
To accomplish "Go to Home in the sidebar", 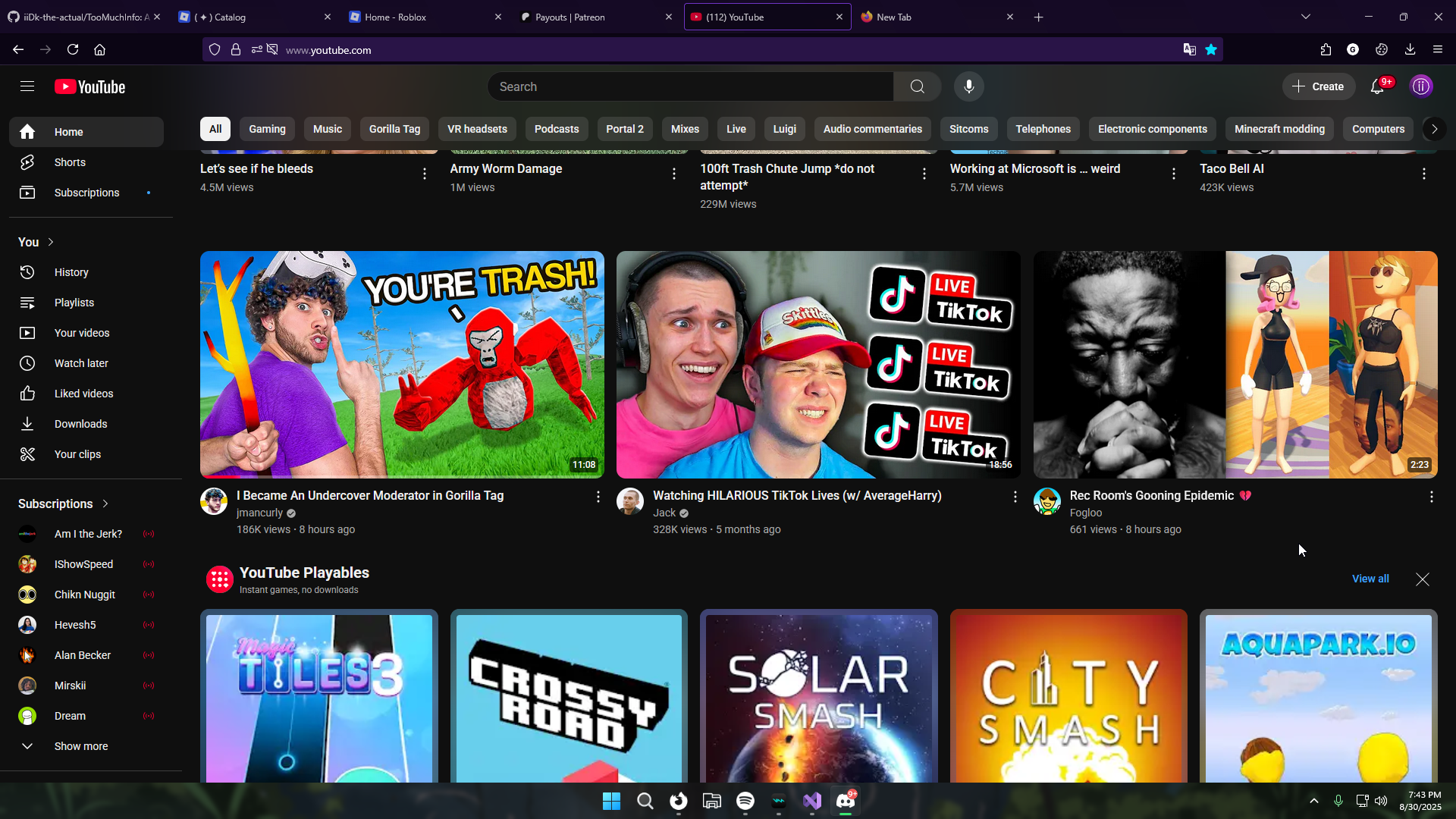I will tap(86, 132).
